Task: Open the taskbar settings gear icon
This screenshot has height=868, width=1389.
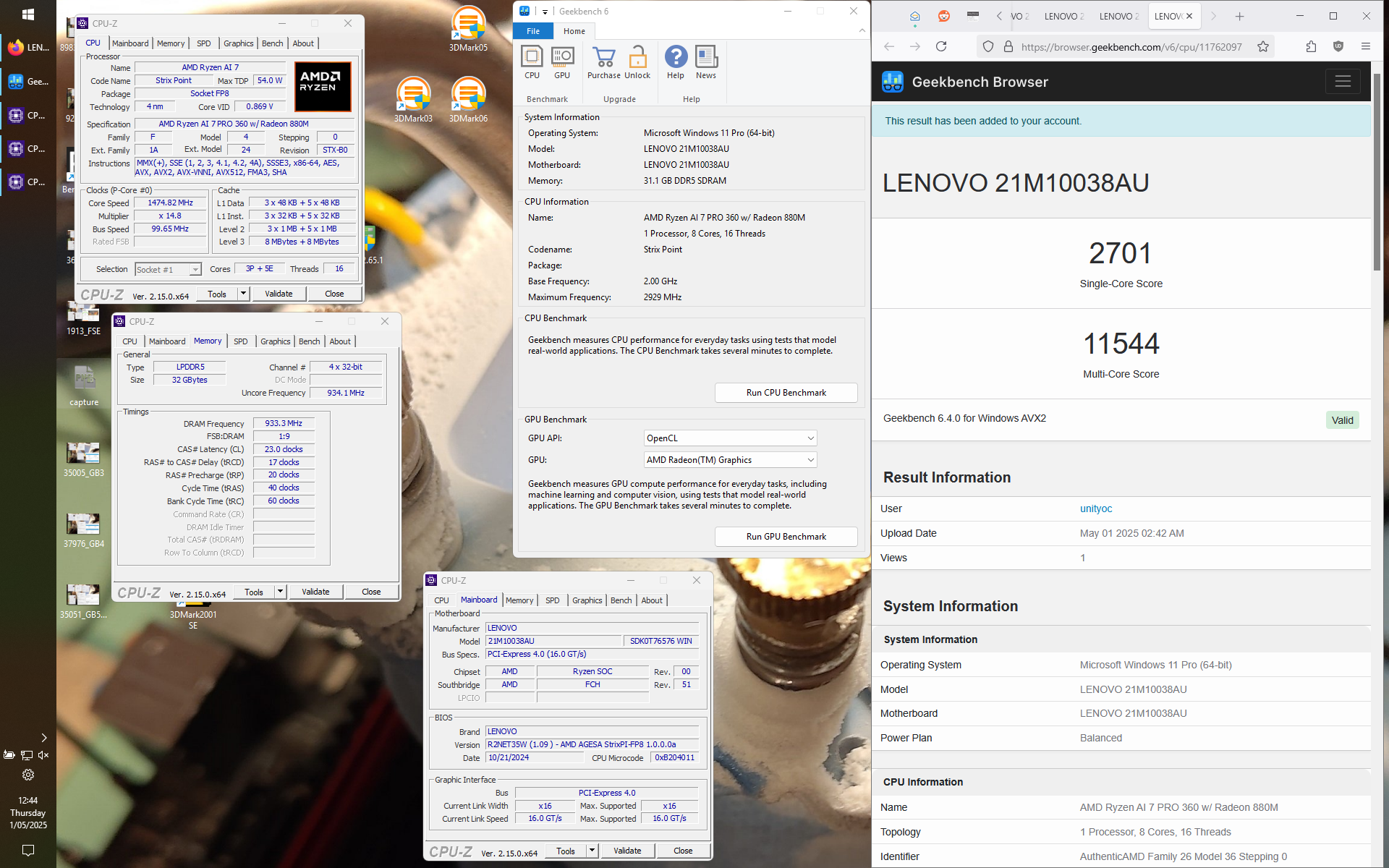Action: 28,775
